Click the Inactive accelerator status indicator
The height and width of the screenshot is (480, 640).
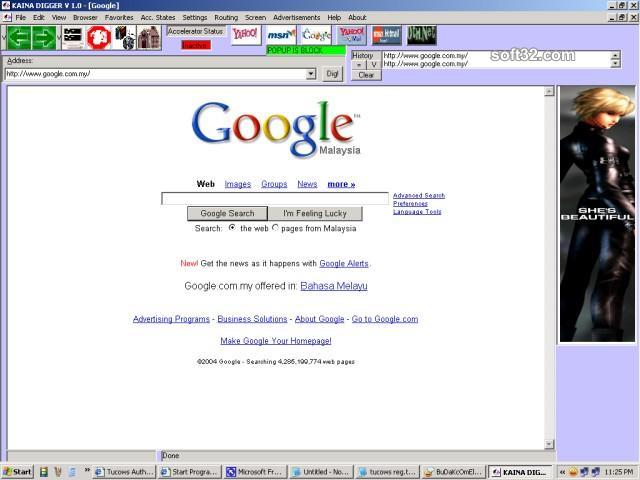(196, 45)
